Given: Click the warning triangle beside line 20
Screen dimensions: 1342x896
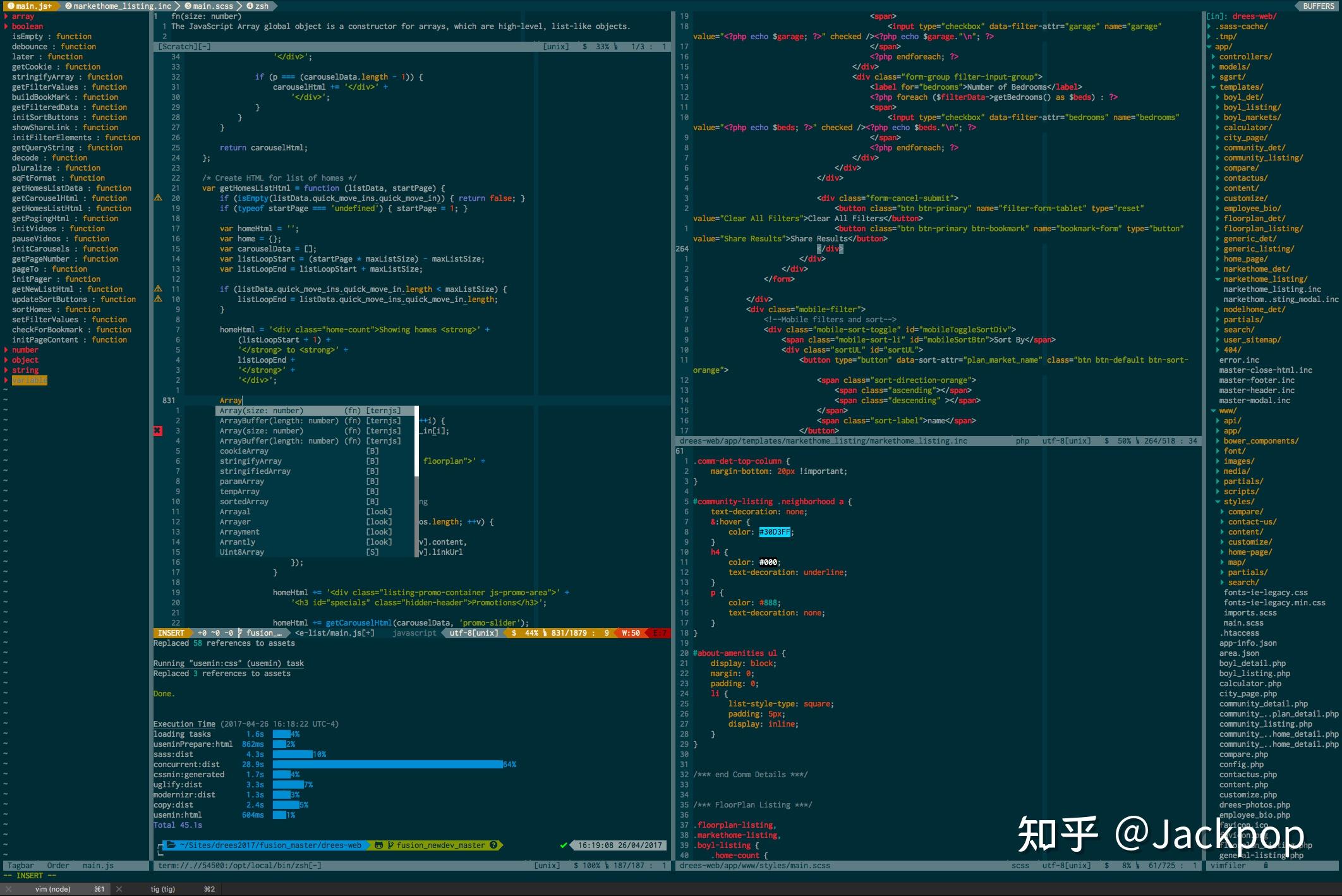Looking at the screenshot, I should (x=158, y=198).
